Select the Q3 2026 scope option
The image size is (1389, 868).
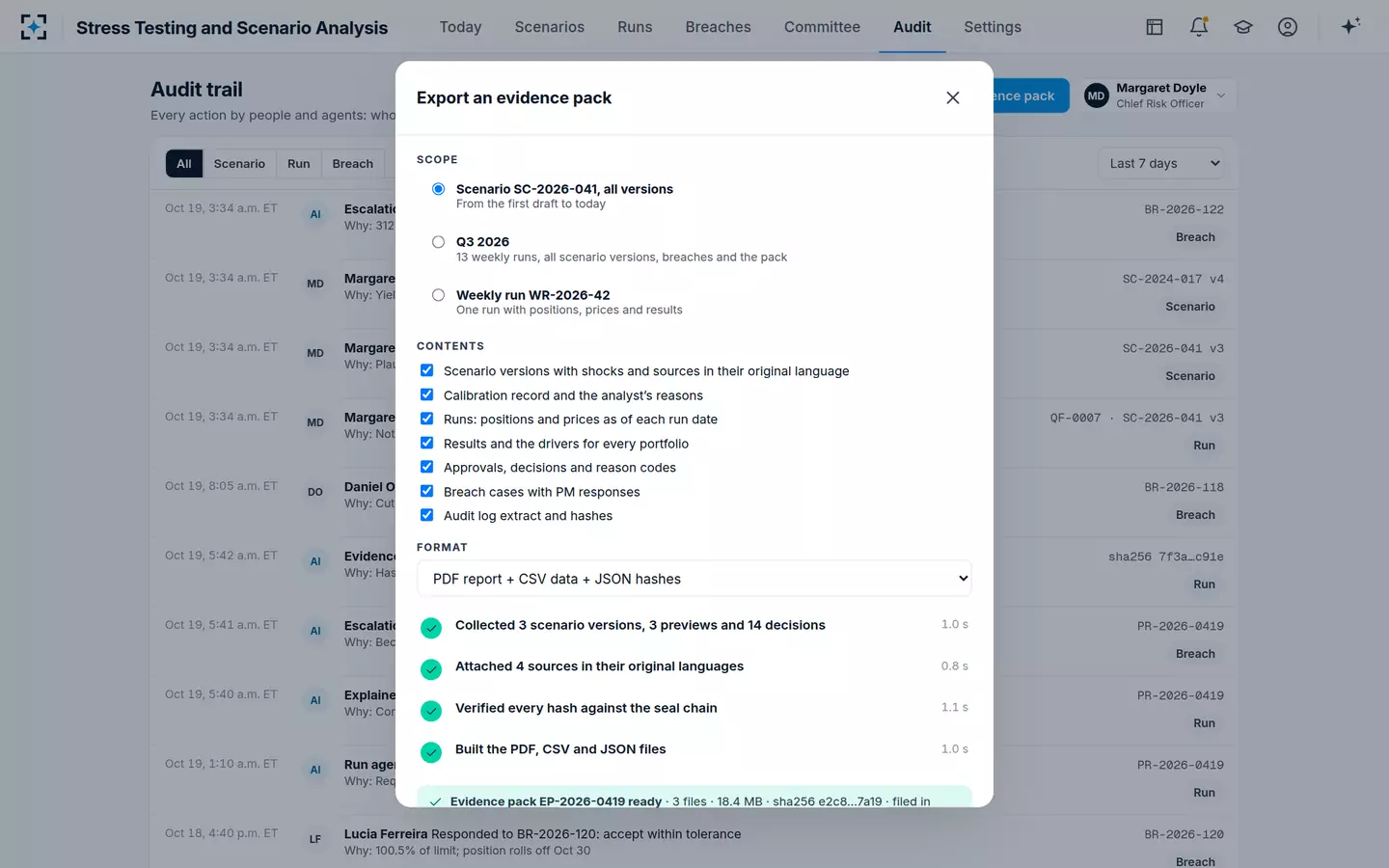coord(438,242)
